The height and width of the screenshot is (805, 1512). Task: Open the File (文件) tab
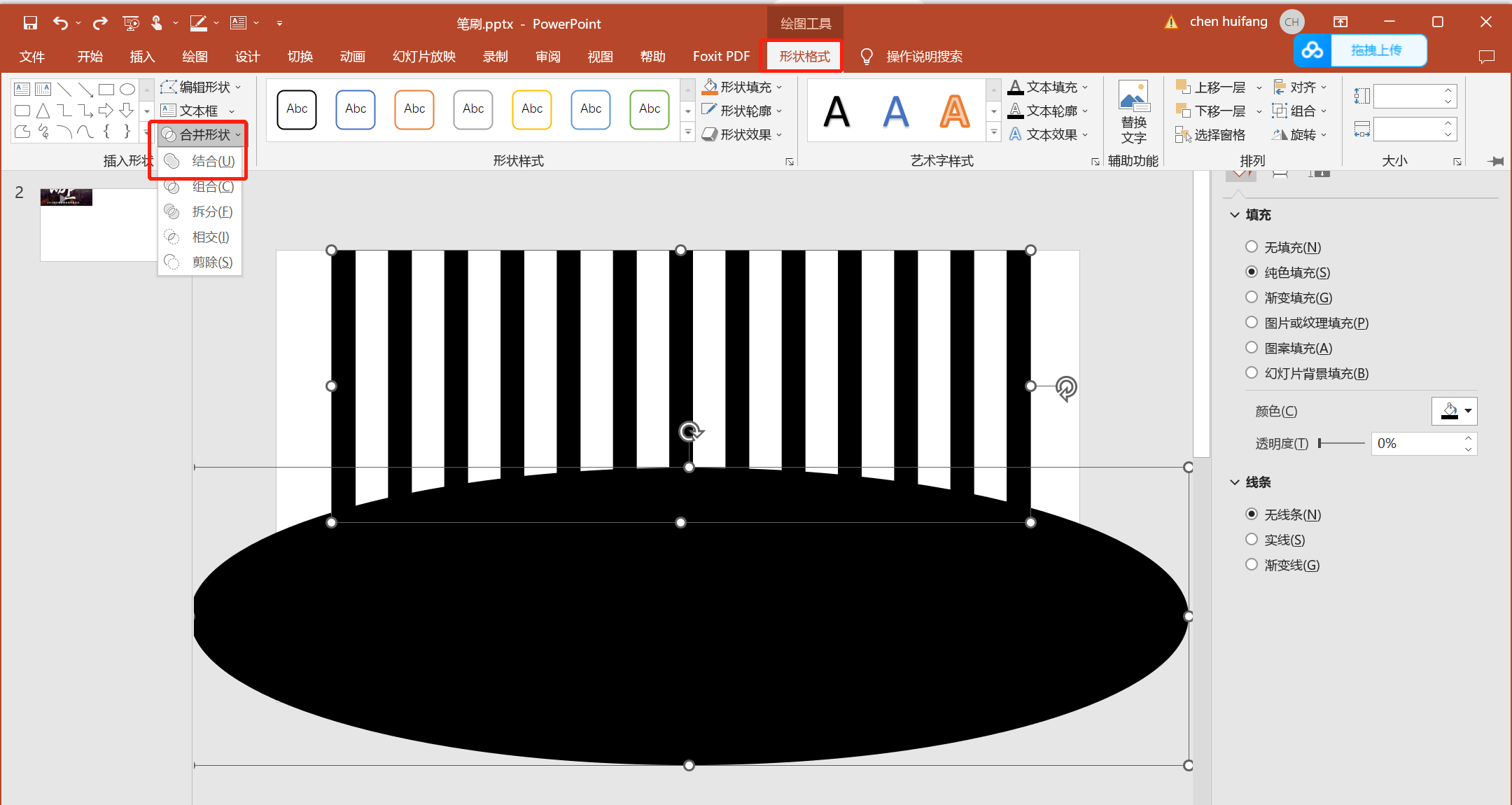click(x=32, y=57)
